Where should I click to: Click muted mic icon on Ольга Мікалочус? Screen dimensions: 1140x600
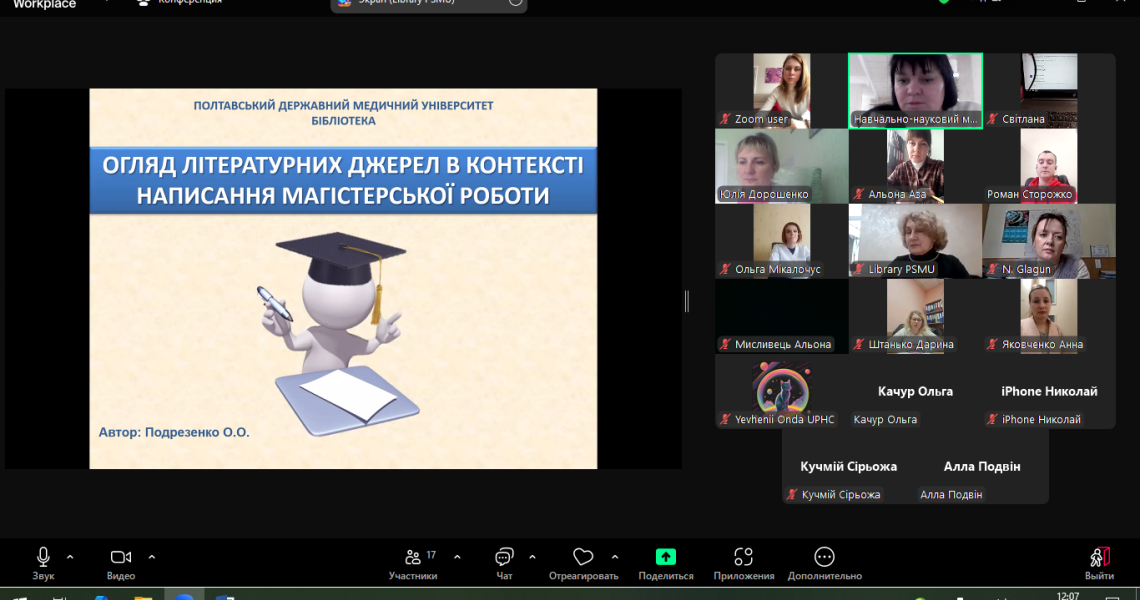[725, 269]
